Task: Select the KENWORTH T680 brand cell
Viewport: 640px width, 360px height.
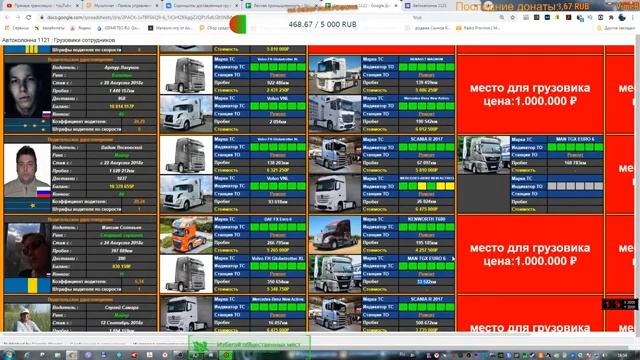Action: (x=427, y=219)
